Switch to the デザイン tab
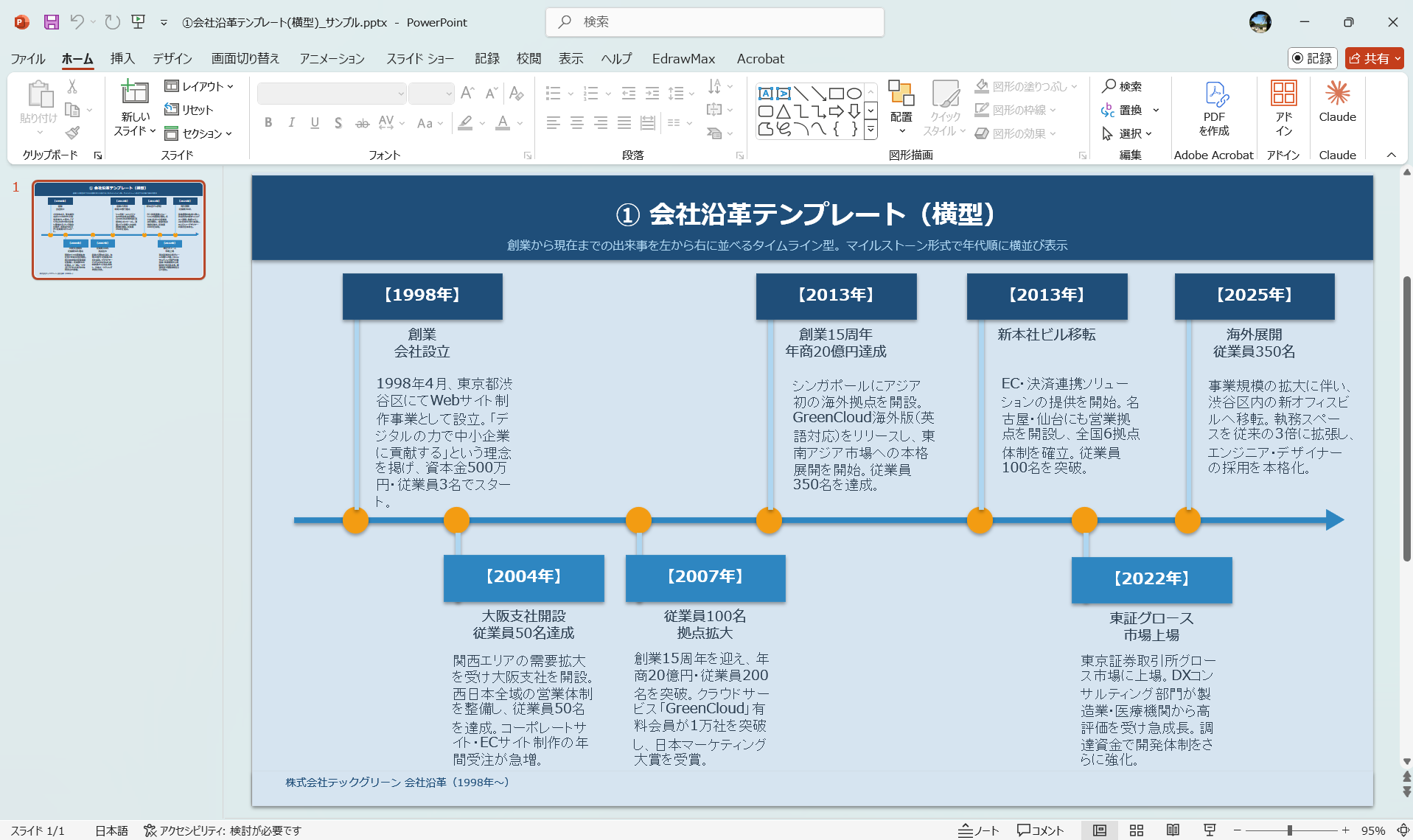1413x840 pixels. coord(172,58)
